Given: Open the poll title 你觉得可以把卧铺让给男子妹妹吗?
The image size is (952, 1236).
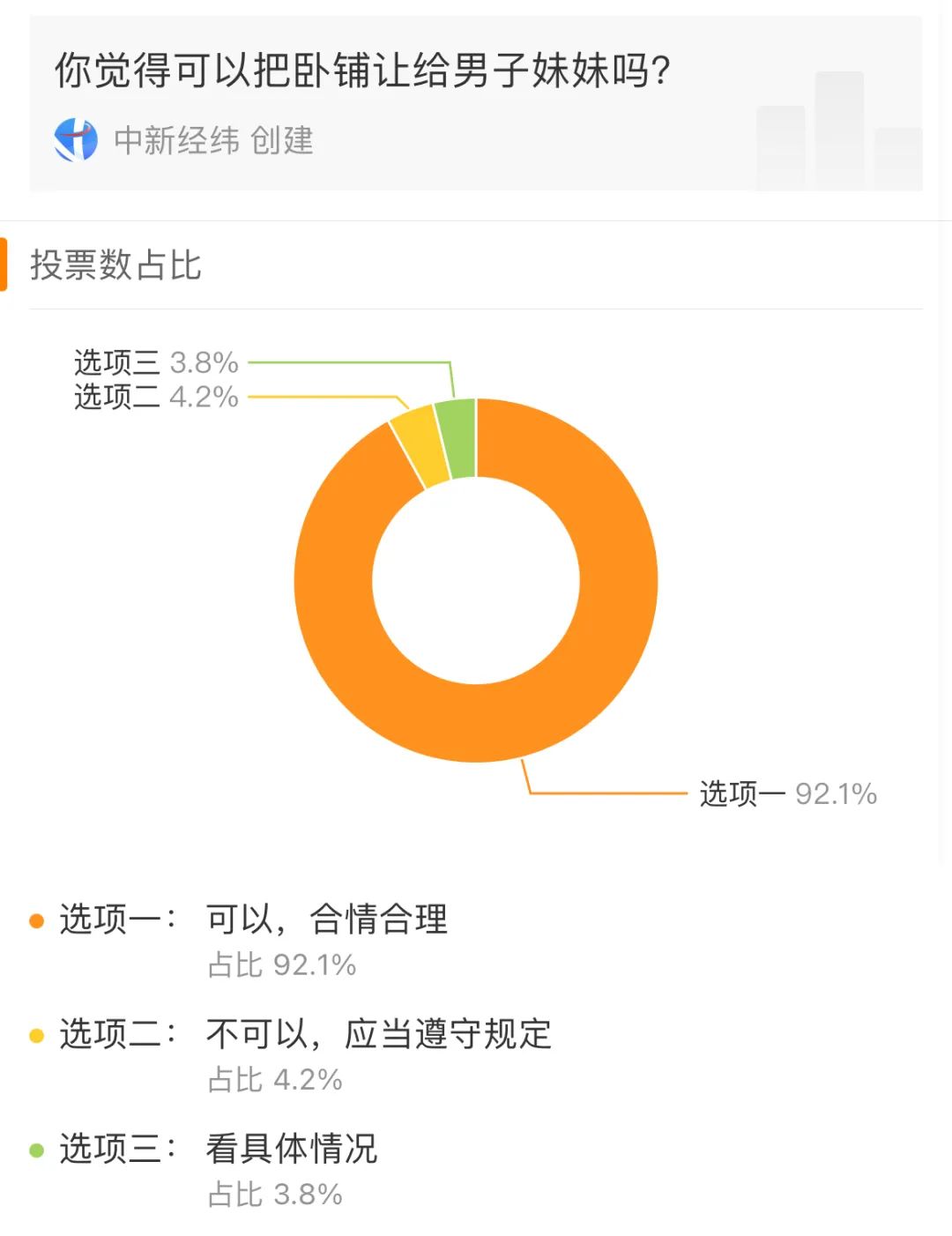Looking at the screenshot, I should point(363,70).
